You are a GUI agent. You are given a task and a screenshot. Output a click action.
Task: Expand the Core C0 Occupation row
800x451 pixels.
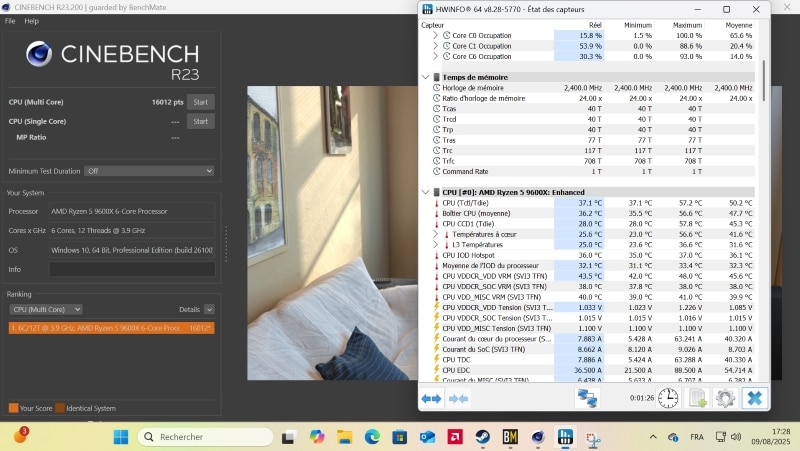point(435,35)
